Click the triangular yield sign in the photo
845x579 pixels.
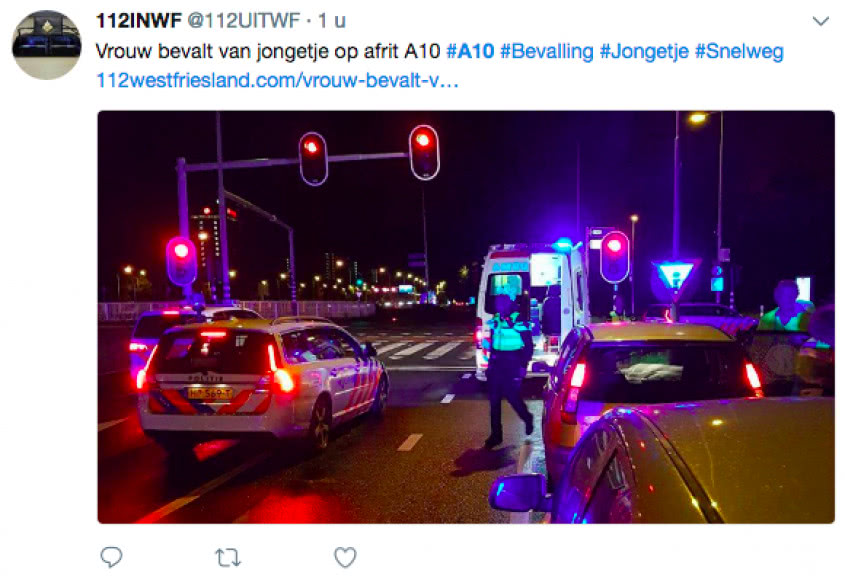(x=675, y=275)
